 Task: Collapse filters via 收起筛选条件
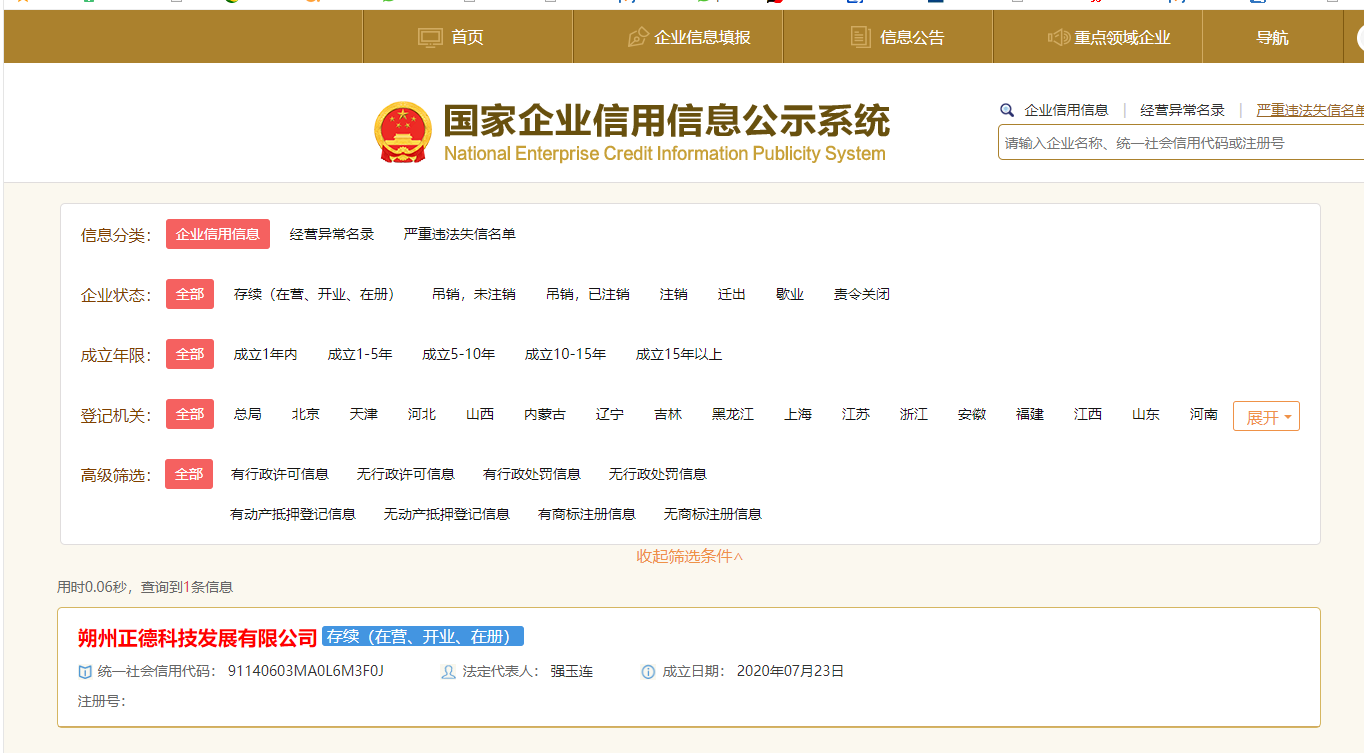pos(690,557)
